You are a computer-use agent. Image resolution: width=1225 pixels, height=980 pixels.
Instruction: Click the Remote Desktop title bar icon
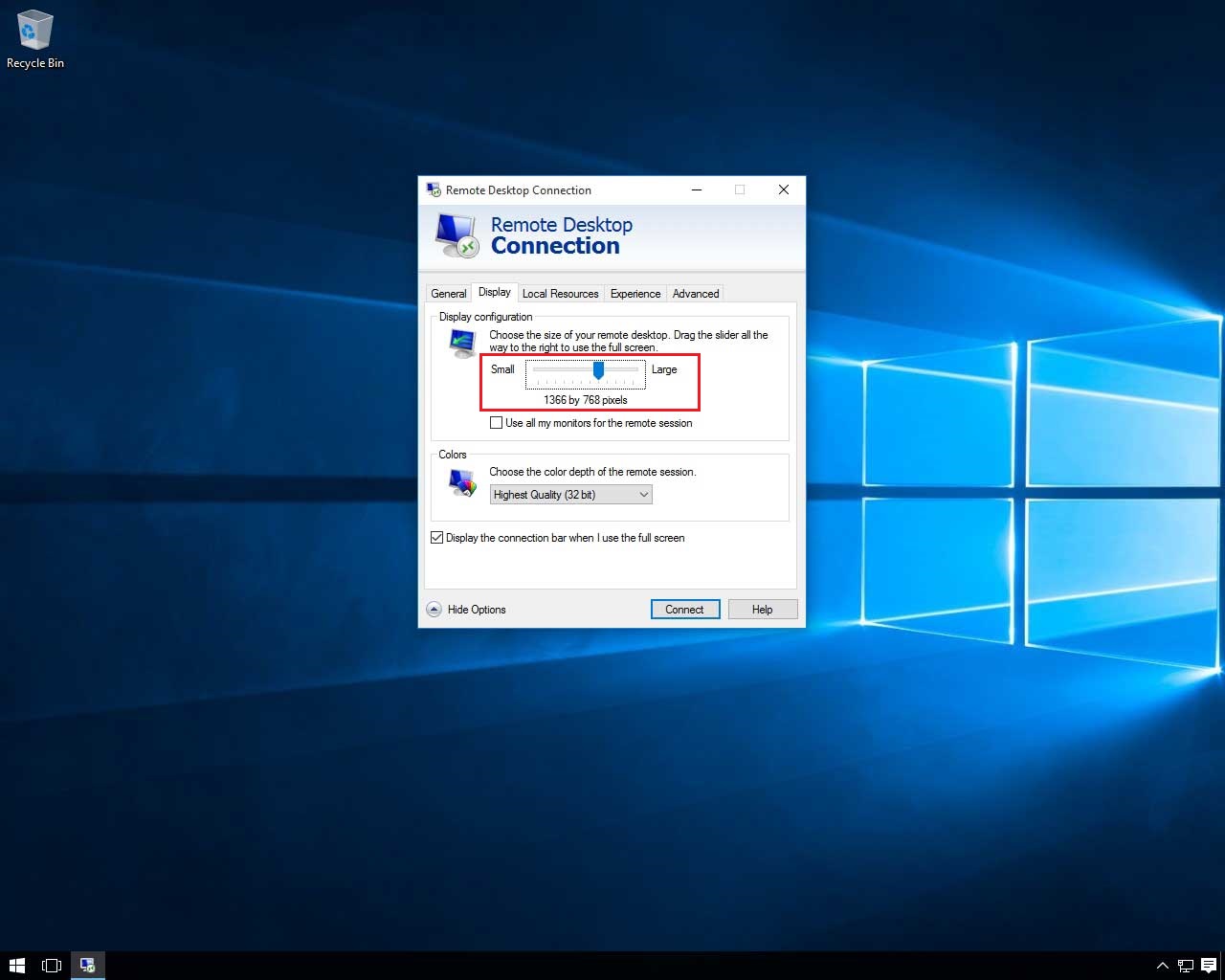(x=434, y=189)
